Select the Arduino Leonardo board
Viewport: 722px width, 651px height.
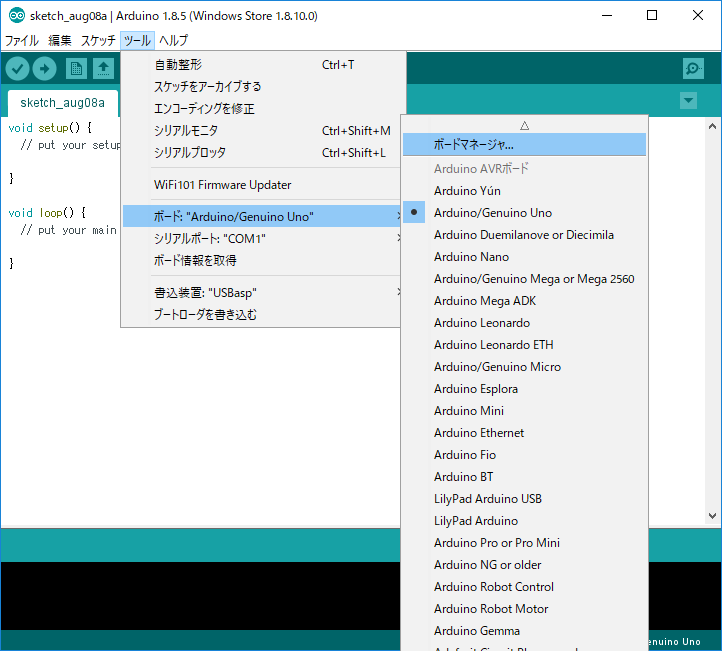click(524, 323)
